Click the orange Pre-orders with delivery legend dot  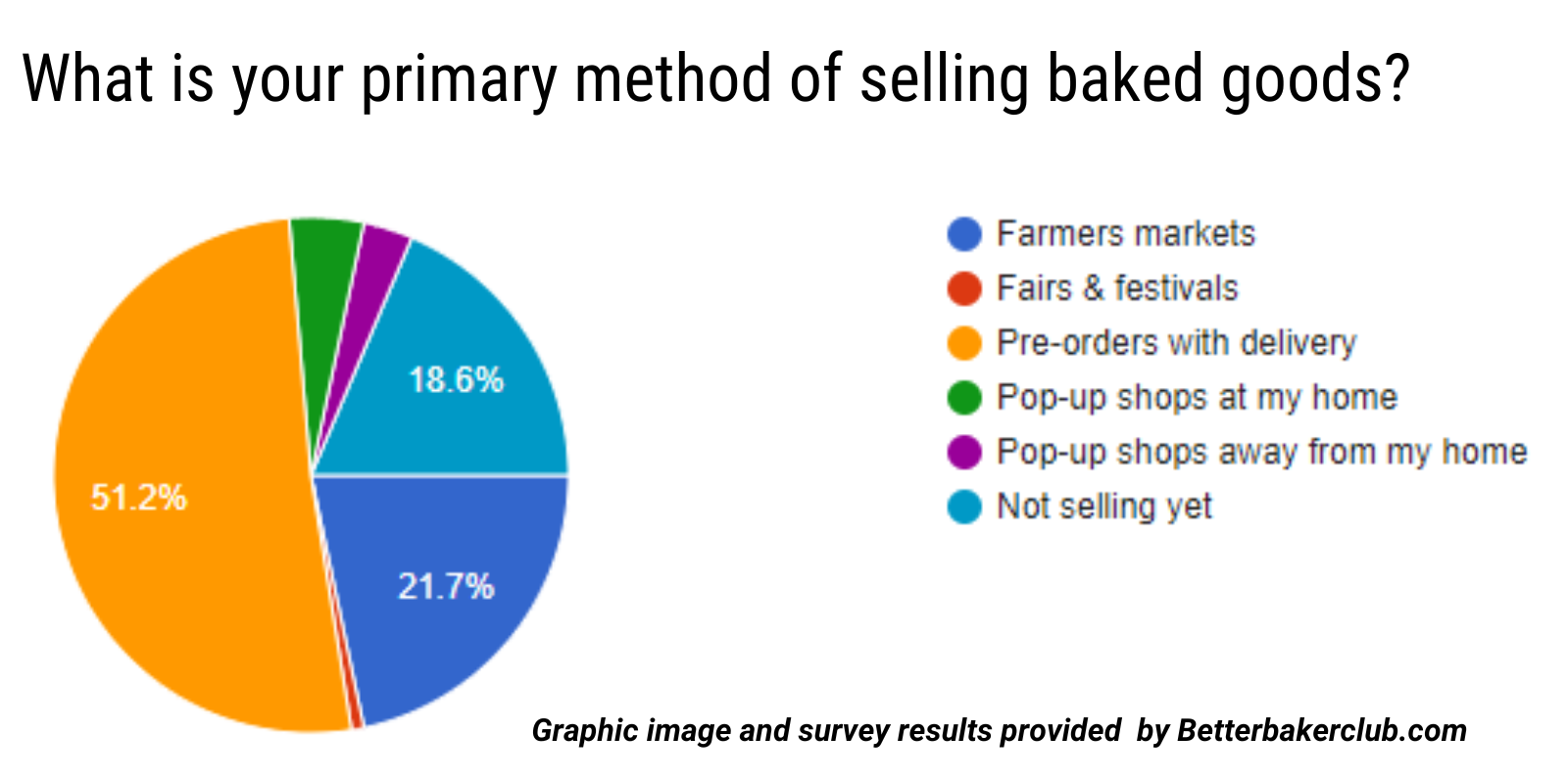[965, 343]
